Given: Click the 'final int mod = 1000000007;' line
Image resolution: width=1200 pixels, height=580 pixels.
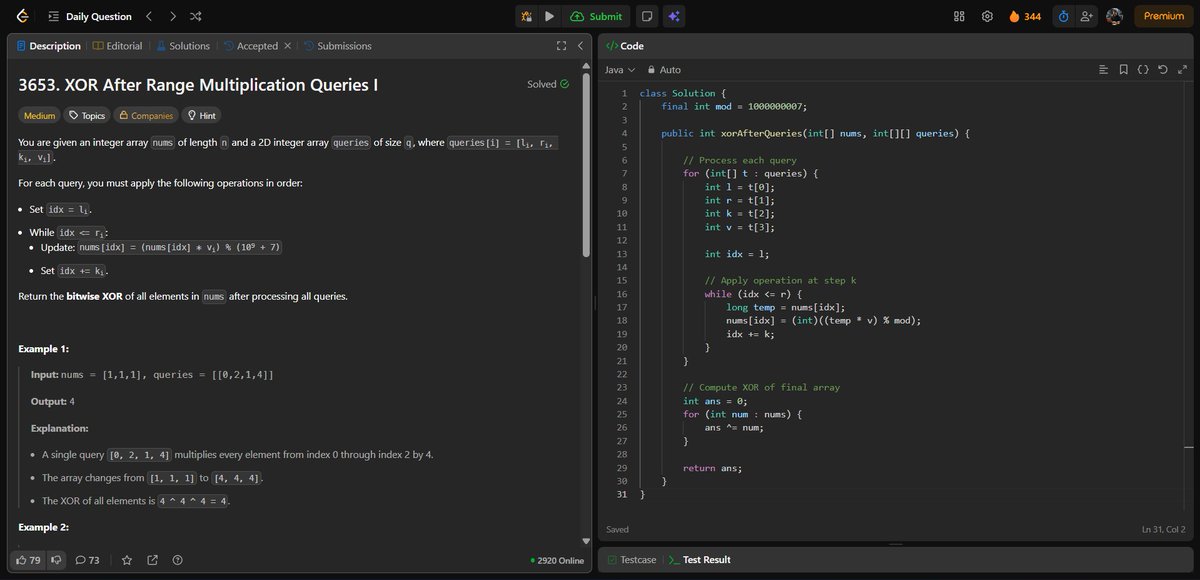Looking at the screenshot, I should [x=733, y=106].
